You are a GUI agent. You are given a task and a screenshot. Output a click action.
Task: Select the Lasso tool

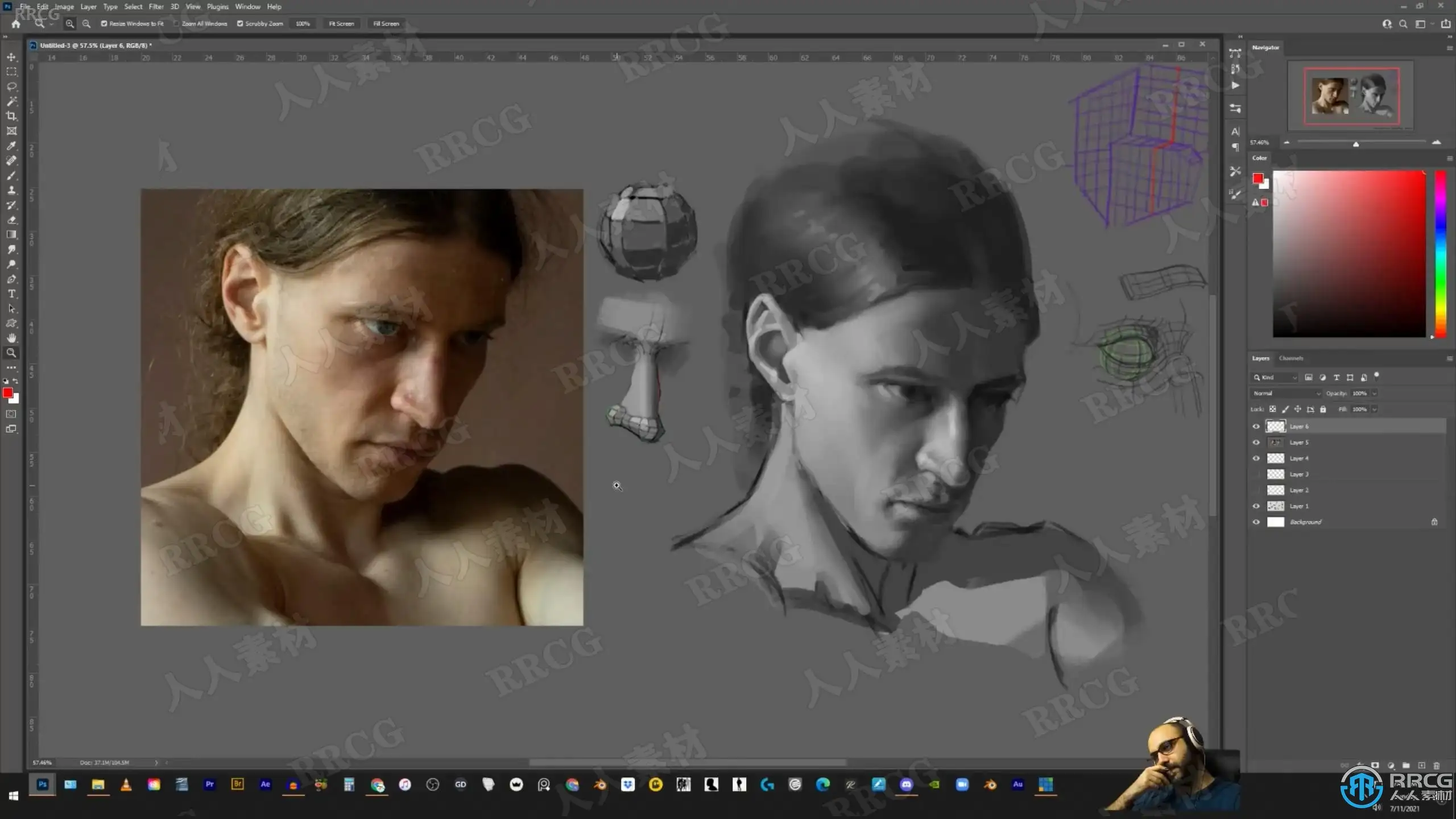click(11, 86)
